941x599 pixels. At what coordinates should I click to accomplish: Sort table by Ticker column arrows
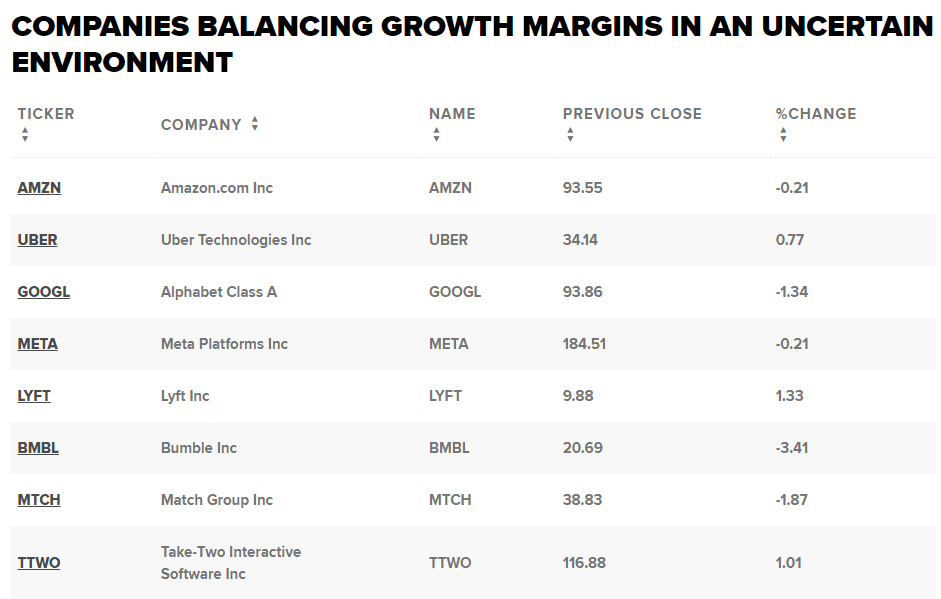coord(25,135)
